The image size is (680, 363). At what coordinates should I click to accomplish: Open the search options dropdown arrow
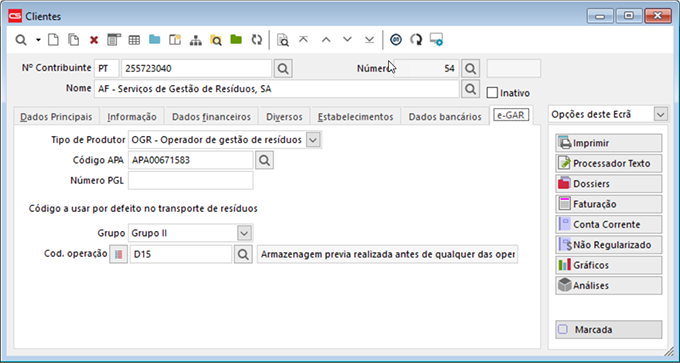pyautogui.click(x=38, y=40)
